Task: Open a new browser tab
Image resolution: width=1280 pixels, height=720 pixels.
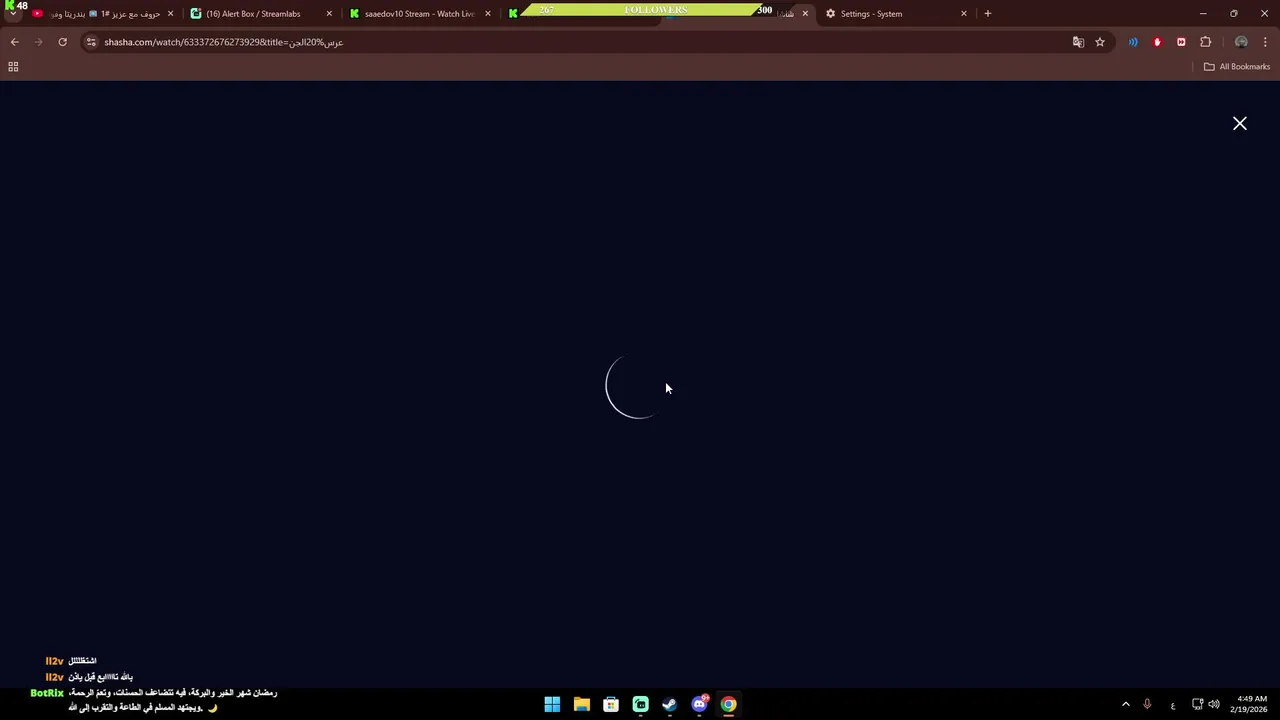Action: pyautogui.click(x=988, y=14)
